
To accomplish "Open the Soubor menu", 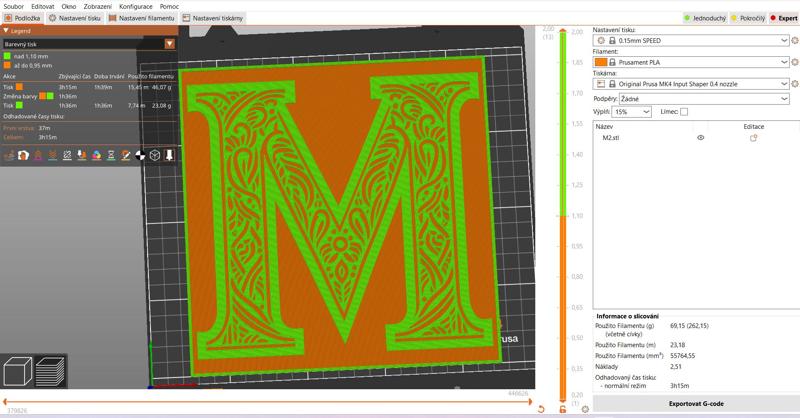I will (13, 7).
